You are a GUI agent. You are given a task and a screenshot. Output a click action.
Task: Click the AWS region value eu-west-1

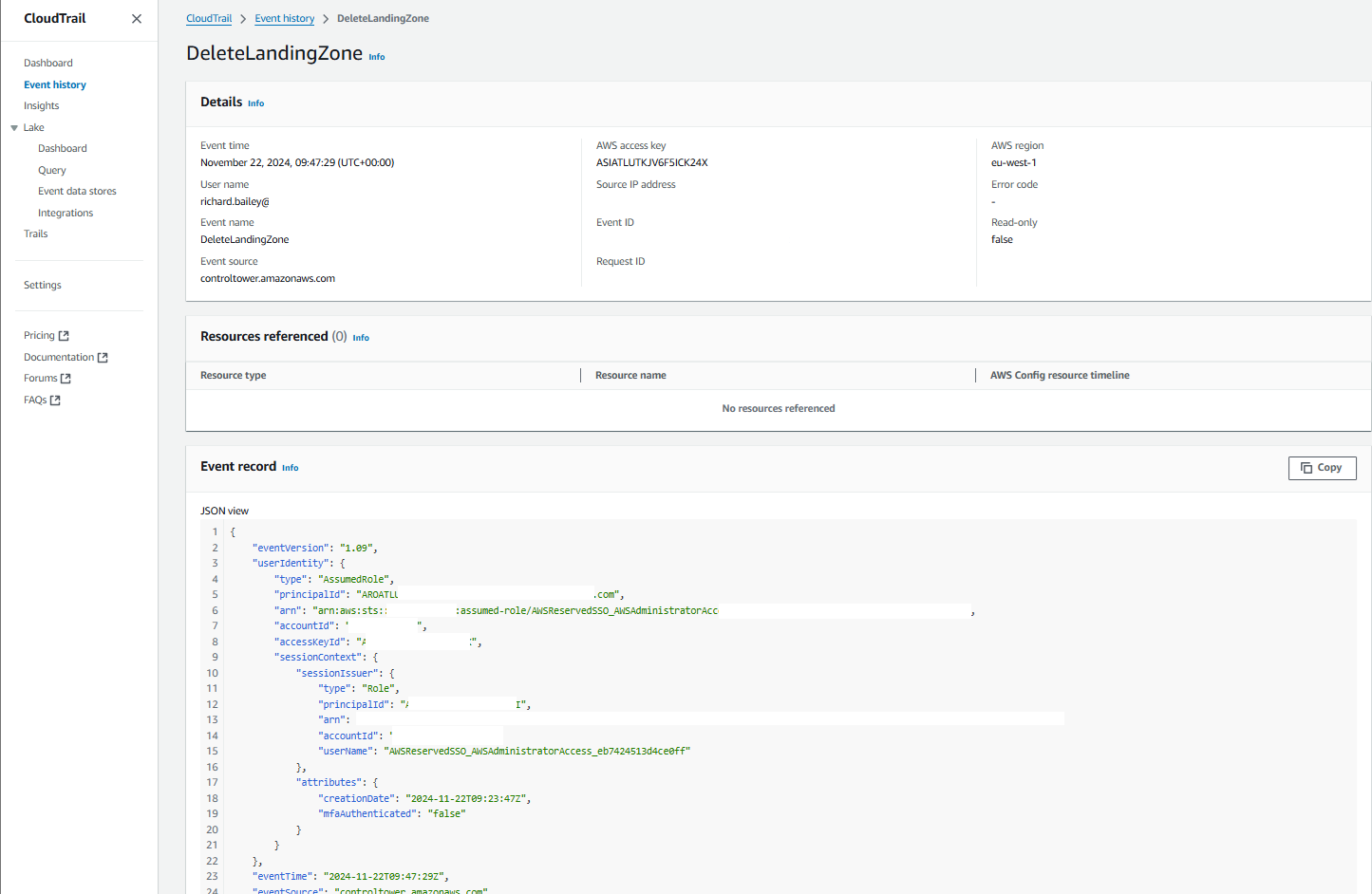pyautogui.click(x=1014, y=163)
